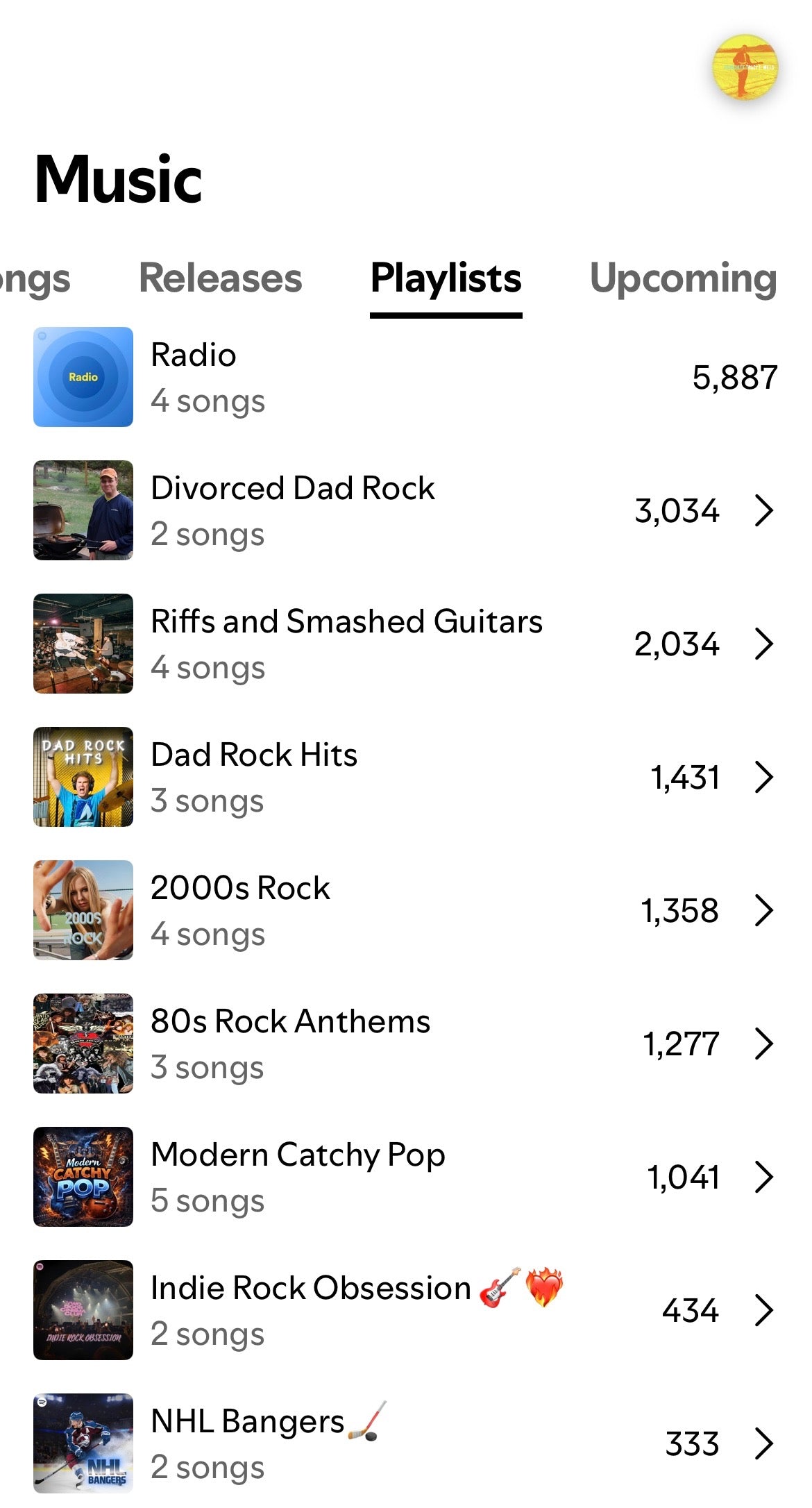Open the Divorced Dad Rock cover image
812x1508 pixels.
tap(83, 510)
